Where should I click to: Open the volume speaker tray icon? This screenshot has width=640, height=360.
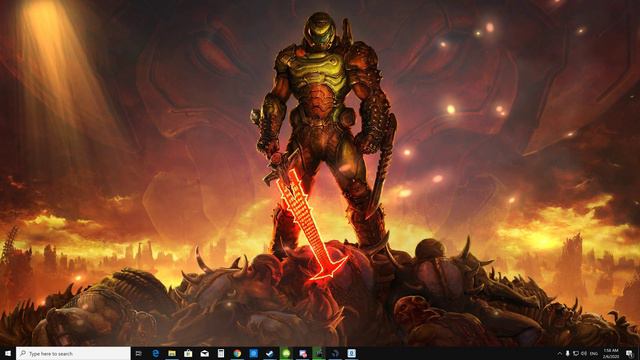[x=584, y=353]
